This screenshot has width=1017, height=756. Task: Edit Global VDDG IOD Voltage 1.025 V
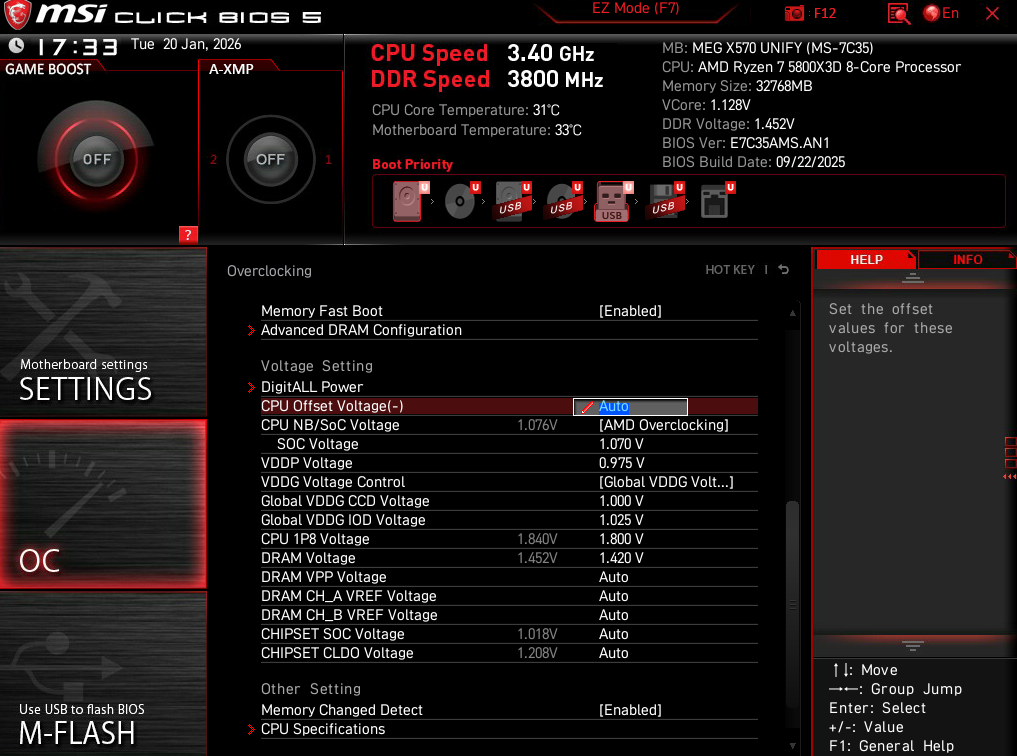621,521
